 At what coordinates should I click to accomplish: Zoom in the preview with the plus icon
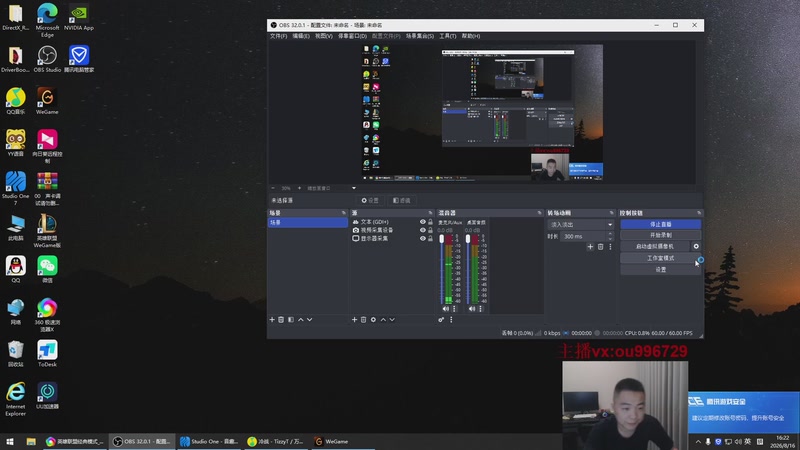(299, 188)
